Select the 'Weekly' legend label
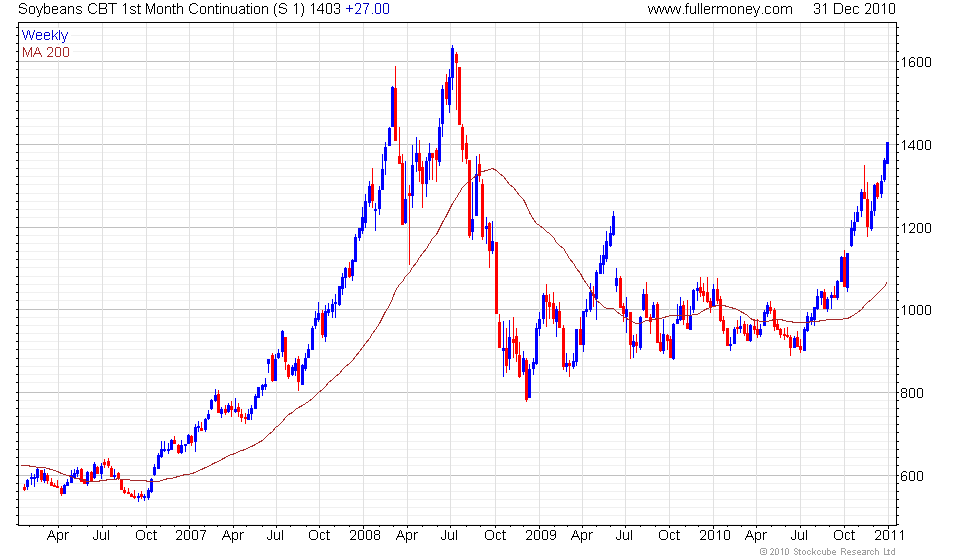The height and width of the screenshot is (560, 980). [x=45, y=36]
